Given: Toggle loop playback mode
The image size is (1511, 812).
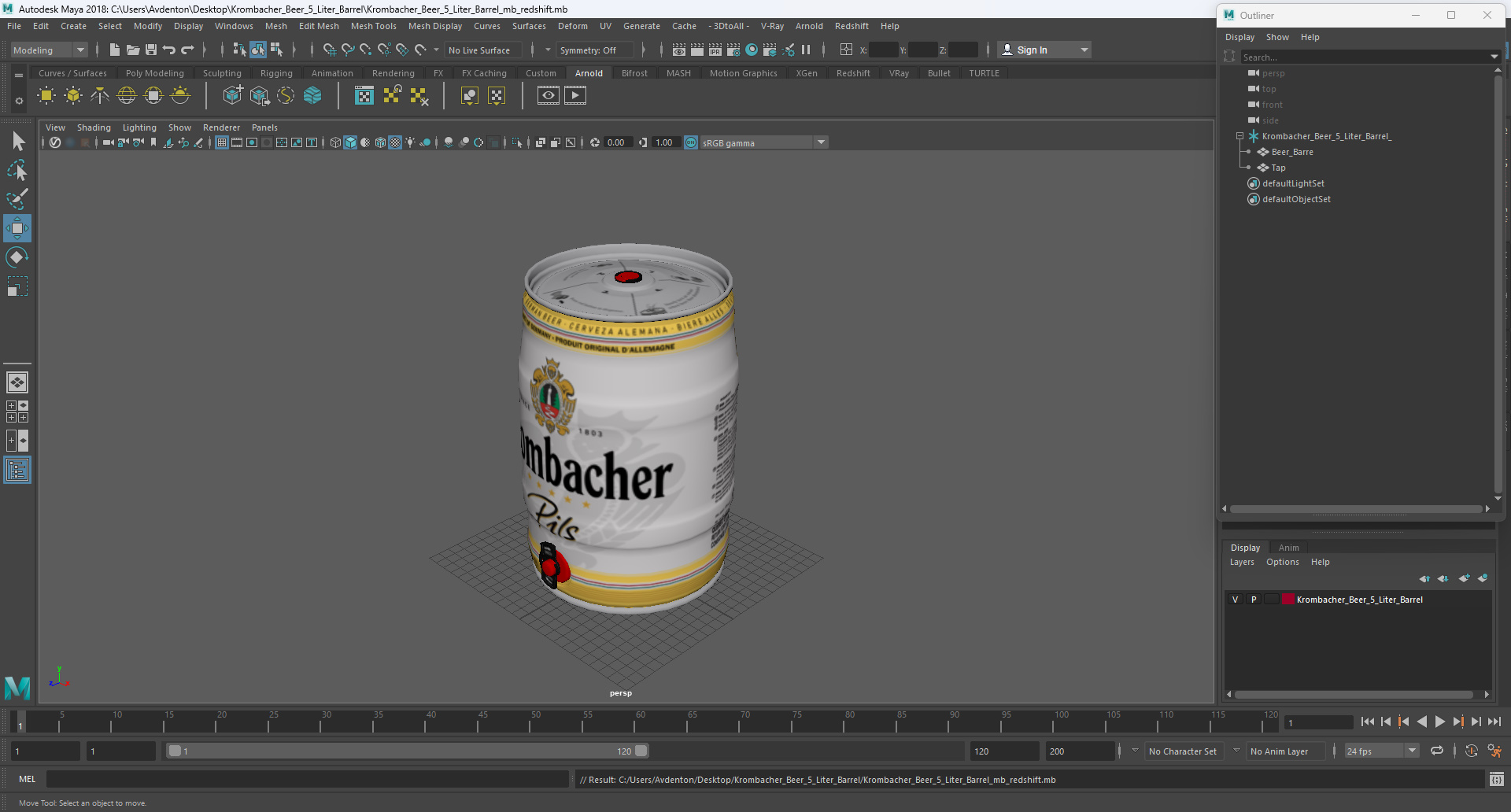Looking at the screenshot, I should pyautogui.click(x=1437, y=751).
